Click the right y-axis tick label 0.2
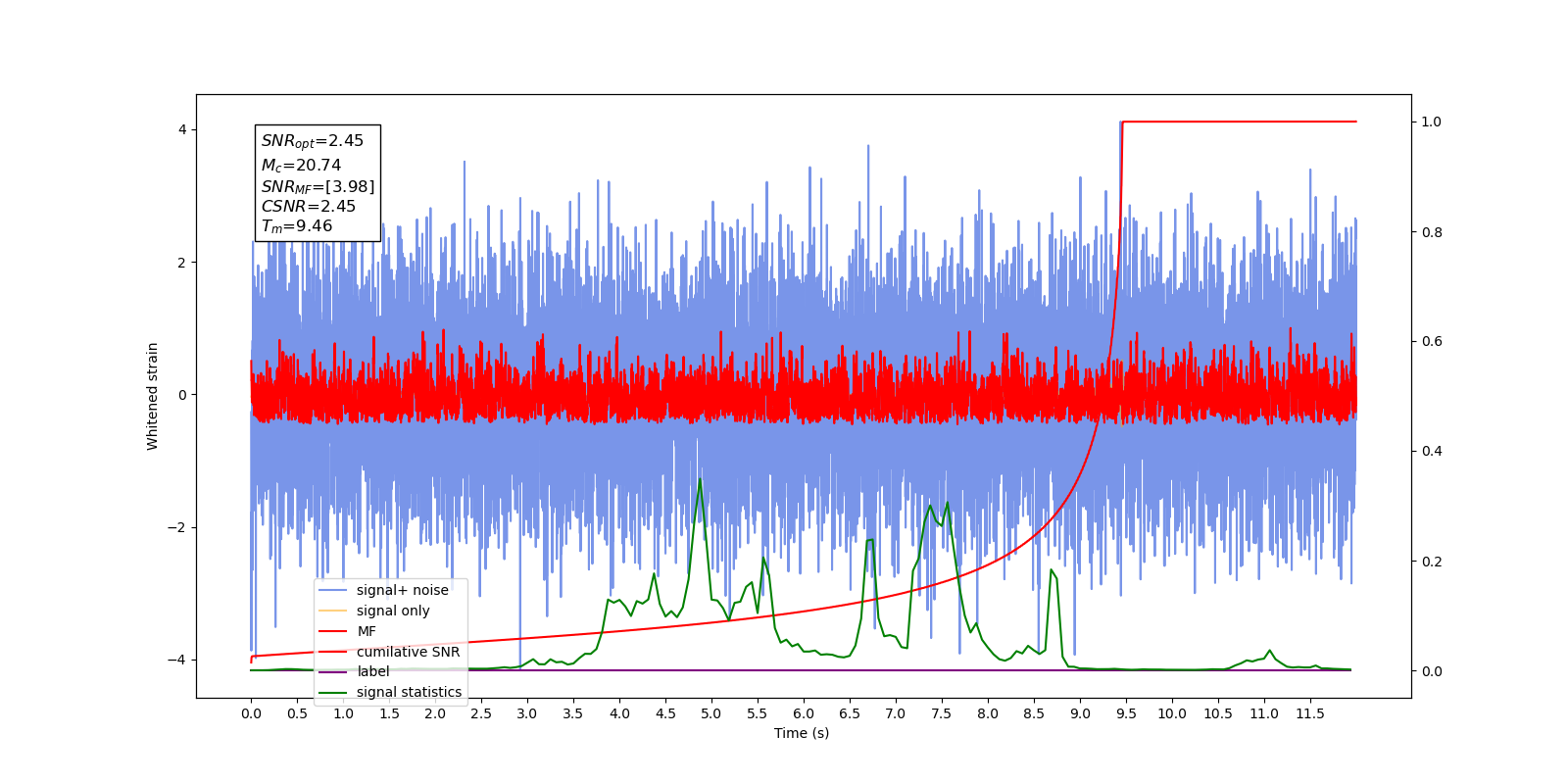1568x784 pixels. [x=1432, y=562]
